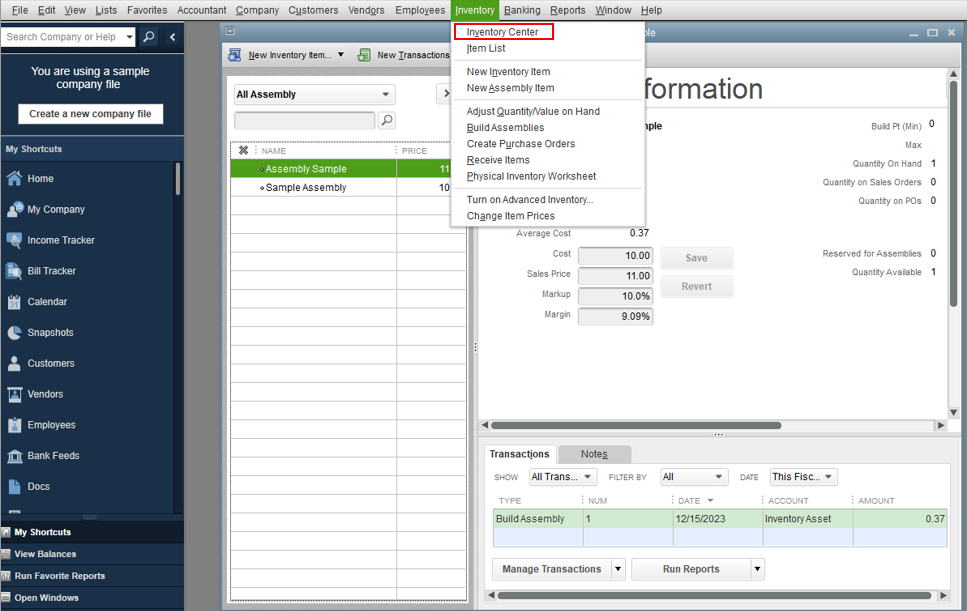Switch to the Notes tab
The height and width of the screenshot is (611, 967).
tap(594, 454)
